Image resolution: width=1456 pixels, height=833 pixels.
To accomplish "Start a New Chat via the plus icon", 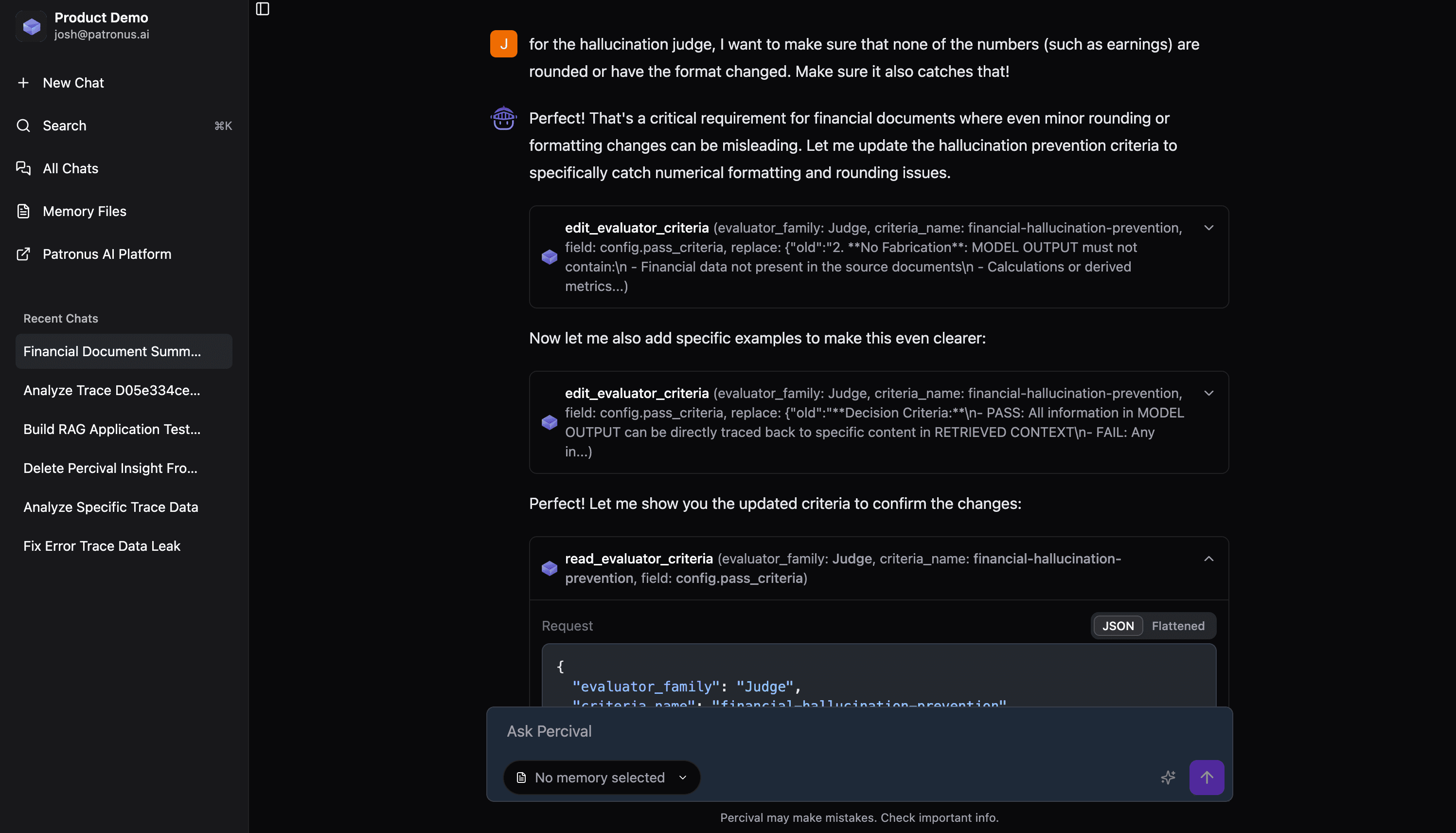I will [23, 82].
